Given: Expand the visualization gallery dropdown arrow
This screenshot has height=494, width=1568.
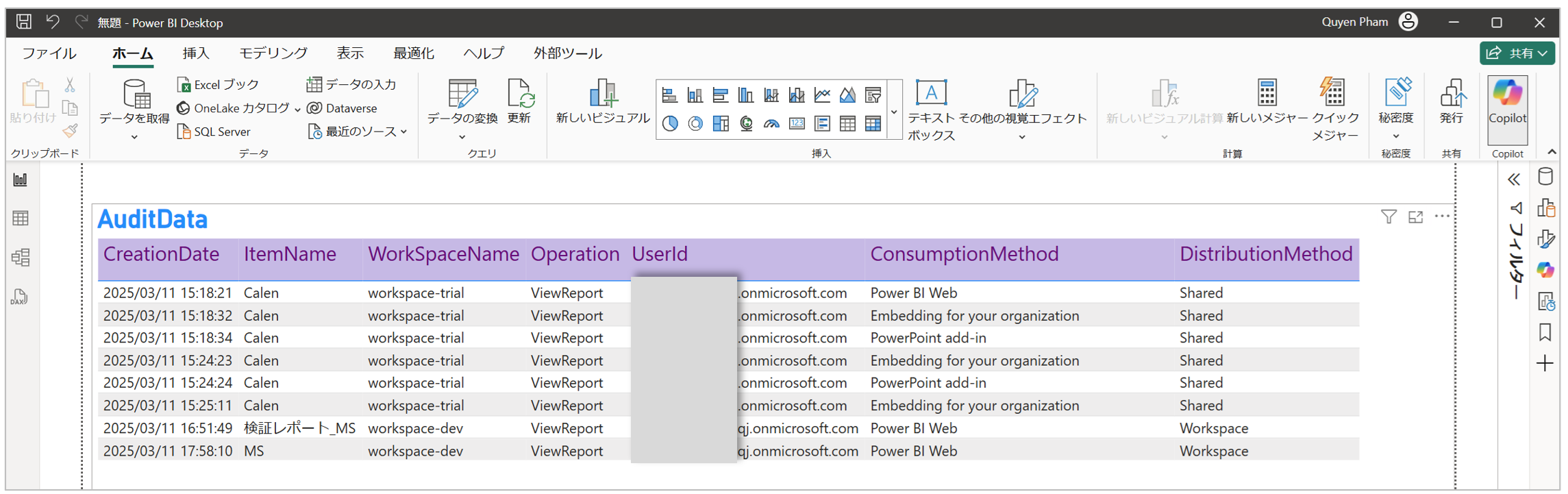Looking at the screenshot, I should coord(894,112).
